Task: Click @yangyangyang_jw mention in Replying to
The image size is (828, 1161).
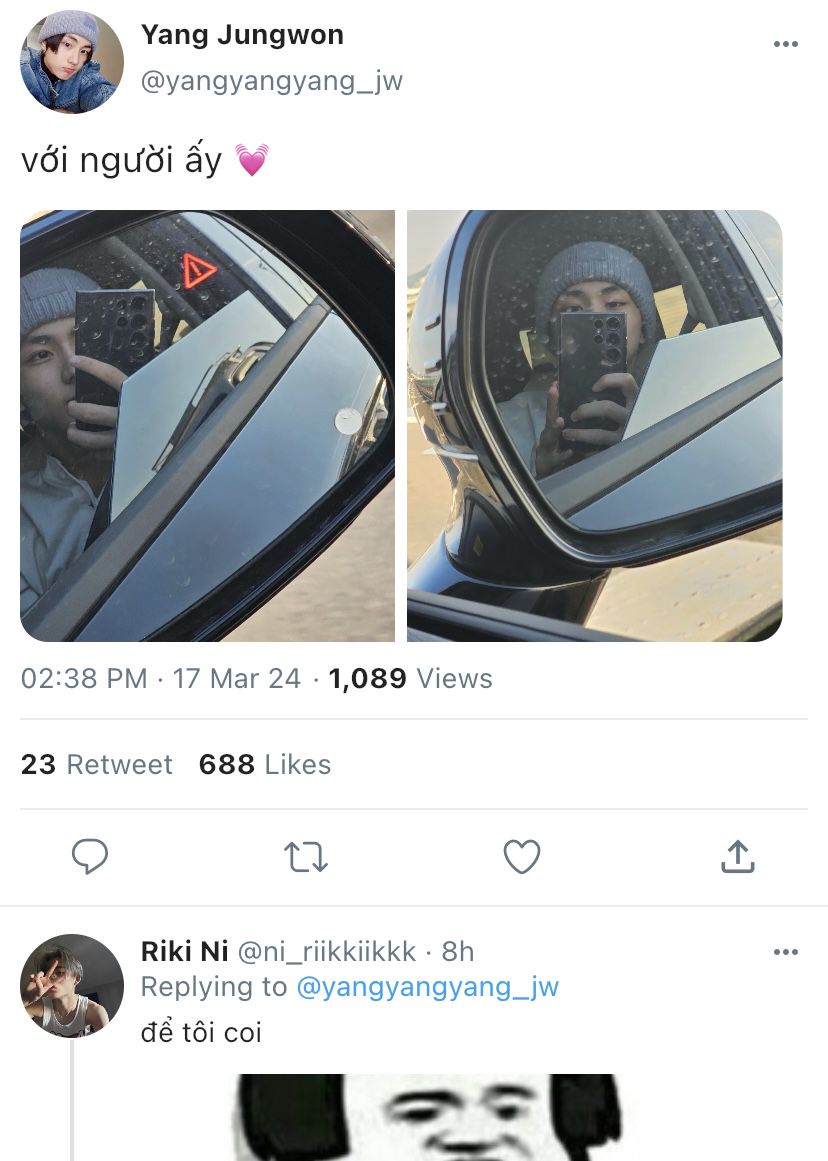Action: coord(428,987)
